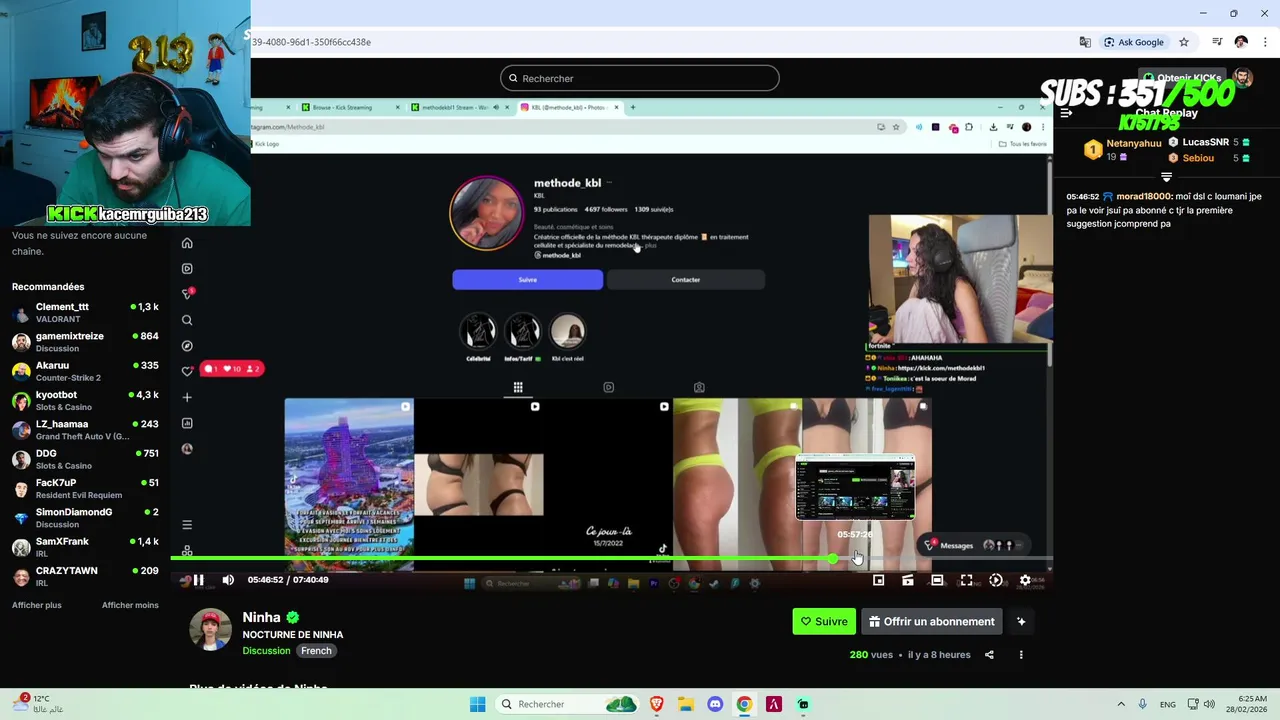Open Clement_ttt channel in Recommandées
Screen dimensions: 1280x720
coord(85,312)
